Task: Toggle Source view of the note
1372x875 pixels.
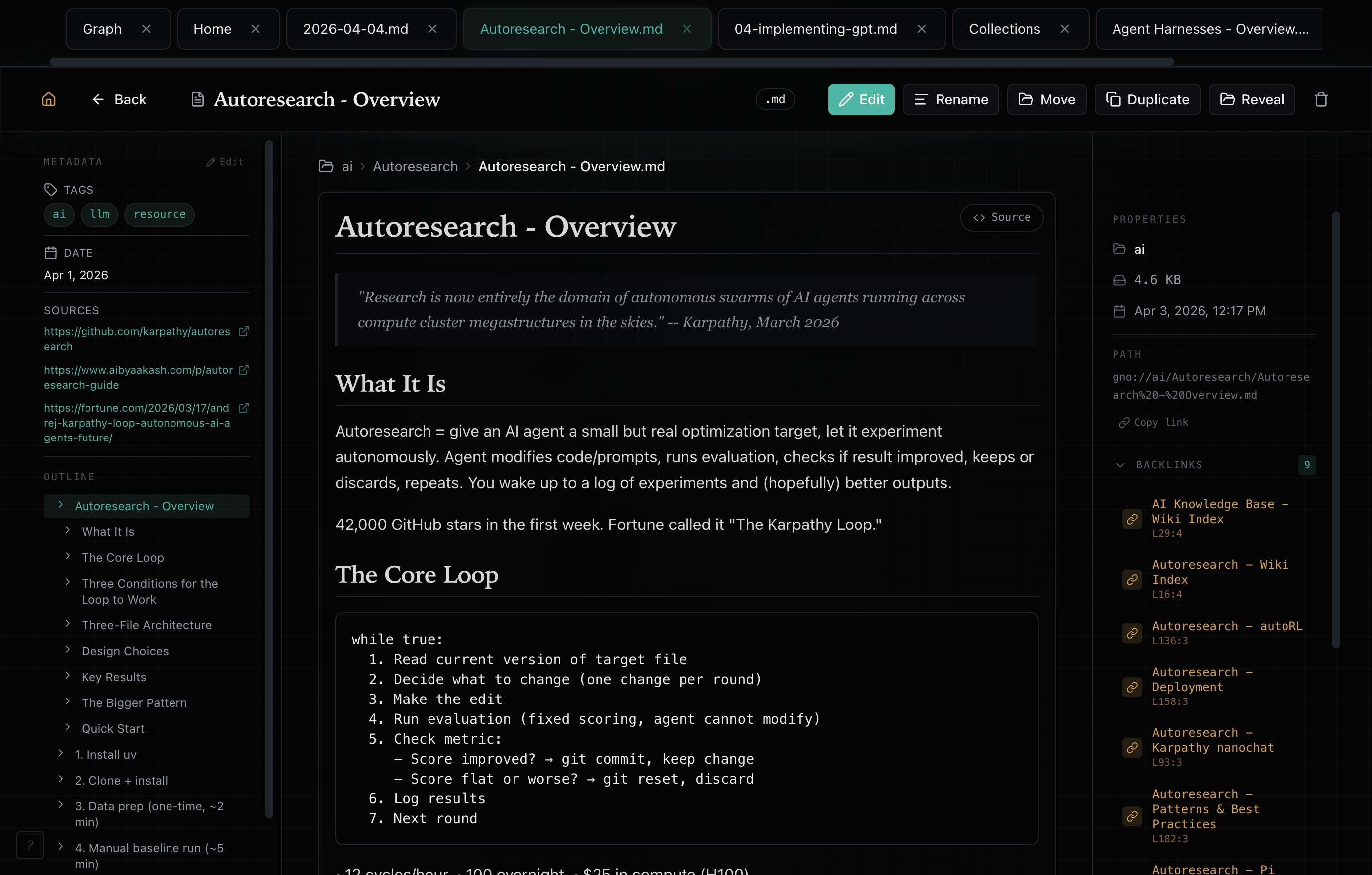Action: pos(1002,218)
